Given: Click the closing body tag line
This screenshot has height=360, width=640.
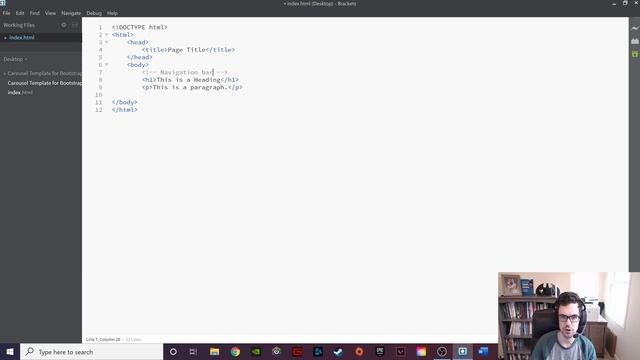Looking at the screenshot, I should [124, 102].
